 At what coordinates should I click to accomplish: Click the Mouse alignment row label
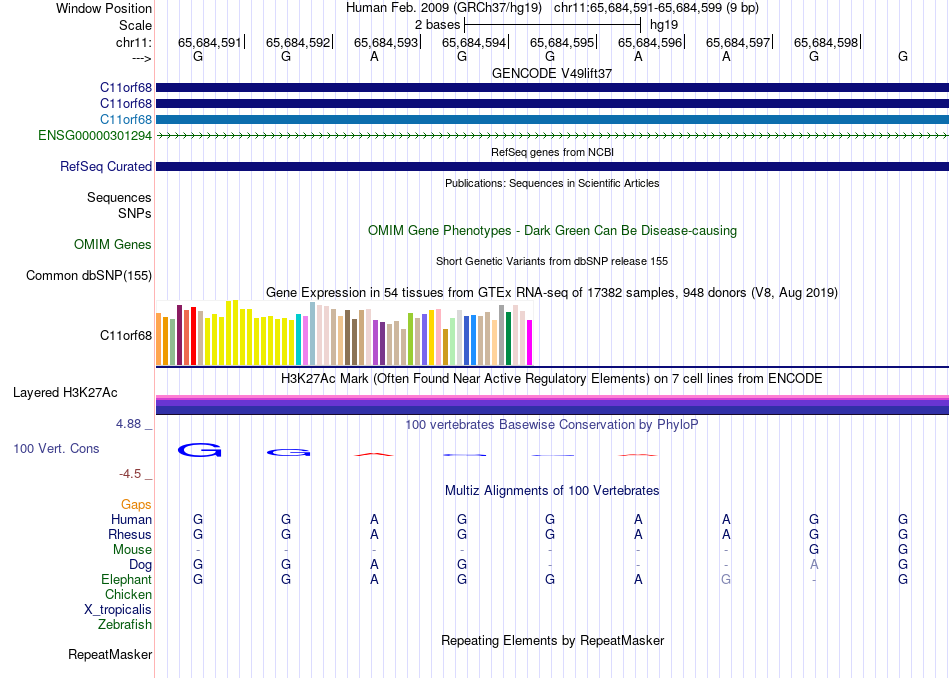click(132, 550)
